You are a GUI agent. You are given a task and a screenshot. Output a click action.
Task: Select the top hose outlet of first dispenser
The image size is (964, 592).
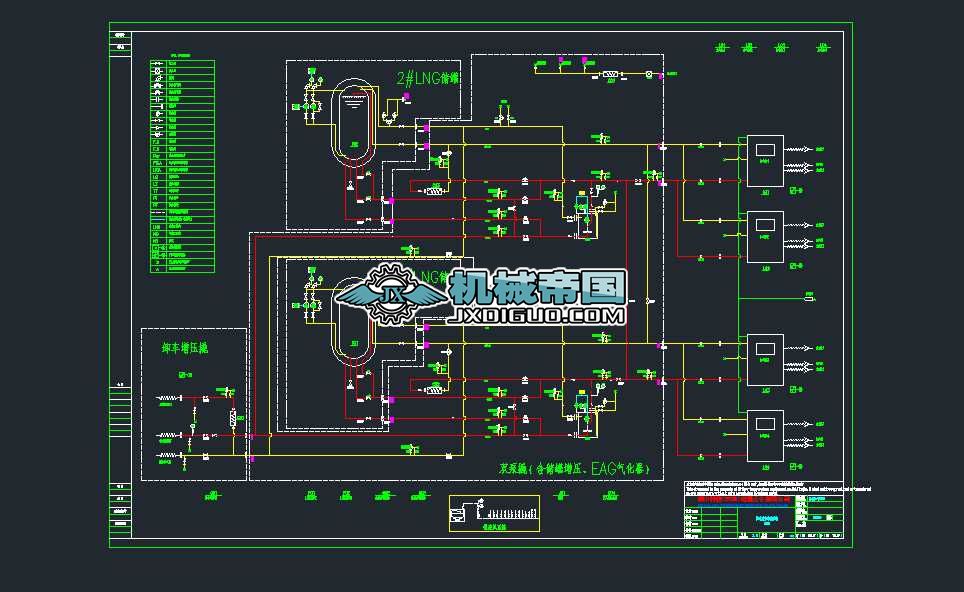(x=799, y=149)
